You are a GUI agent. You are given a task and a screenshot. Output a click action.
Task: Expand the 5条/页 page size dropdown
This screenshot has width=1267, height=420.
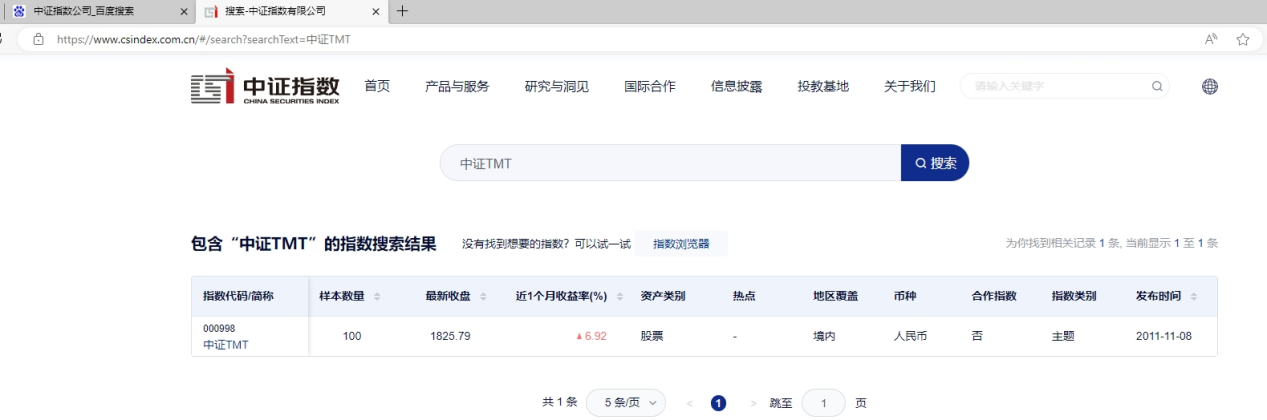pyautogui.click(x=626, y=403)
